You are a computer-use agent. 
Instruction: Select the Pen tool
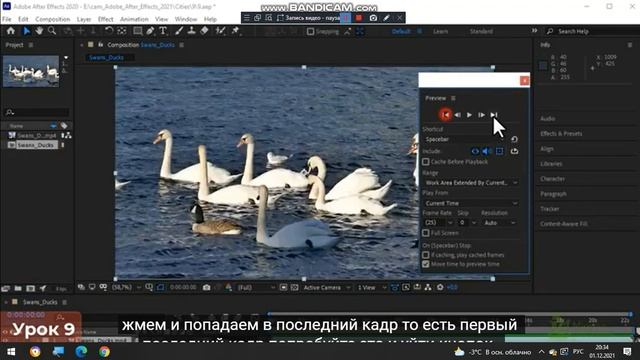click(x=151, y=31)
